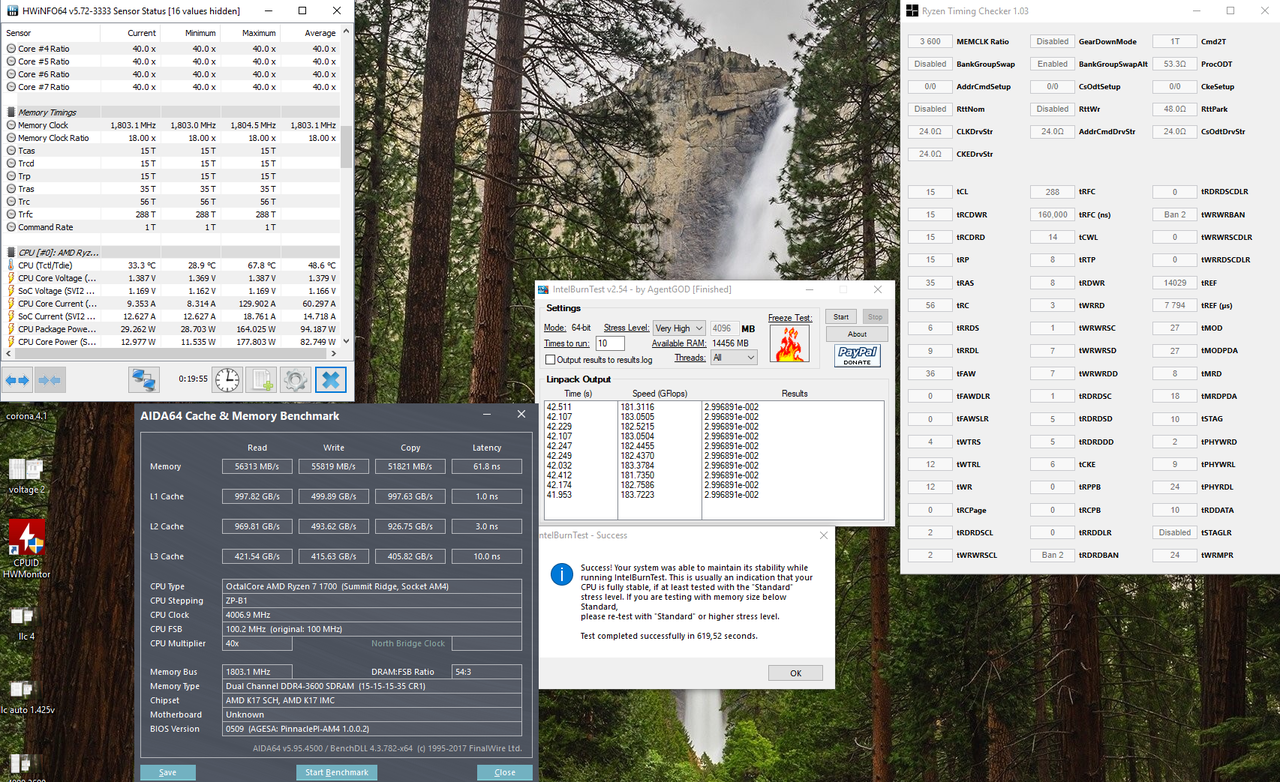The height and width of the screenshot is (782, 1280).
Task: Click the tREF value '14029'
Action: pos(1175,282)
